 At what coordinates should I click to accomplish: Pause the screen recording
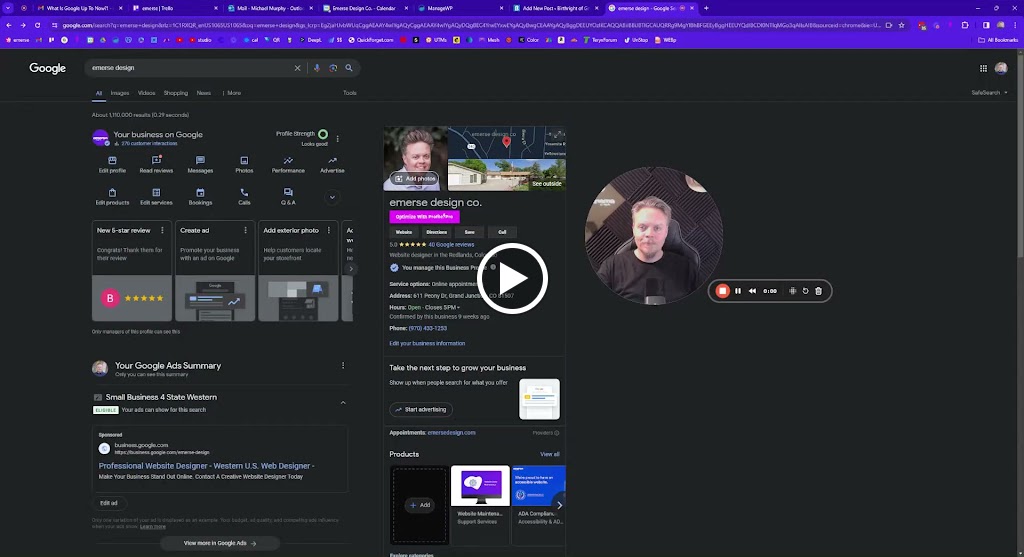(x=738, y=291)
